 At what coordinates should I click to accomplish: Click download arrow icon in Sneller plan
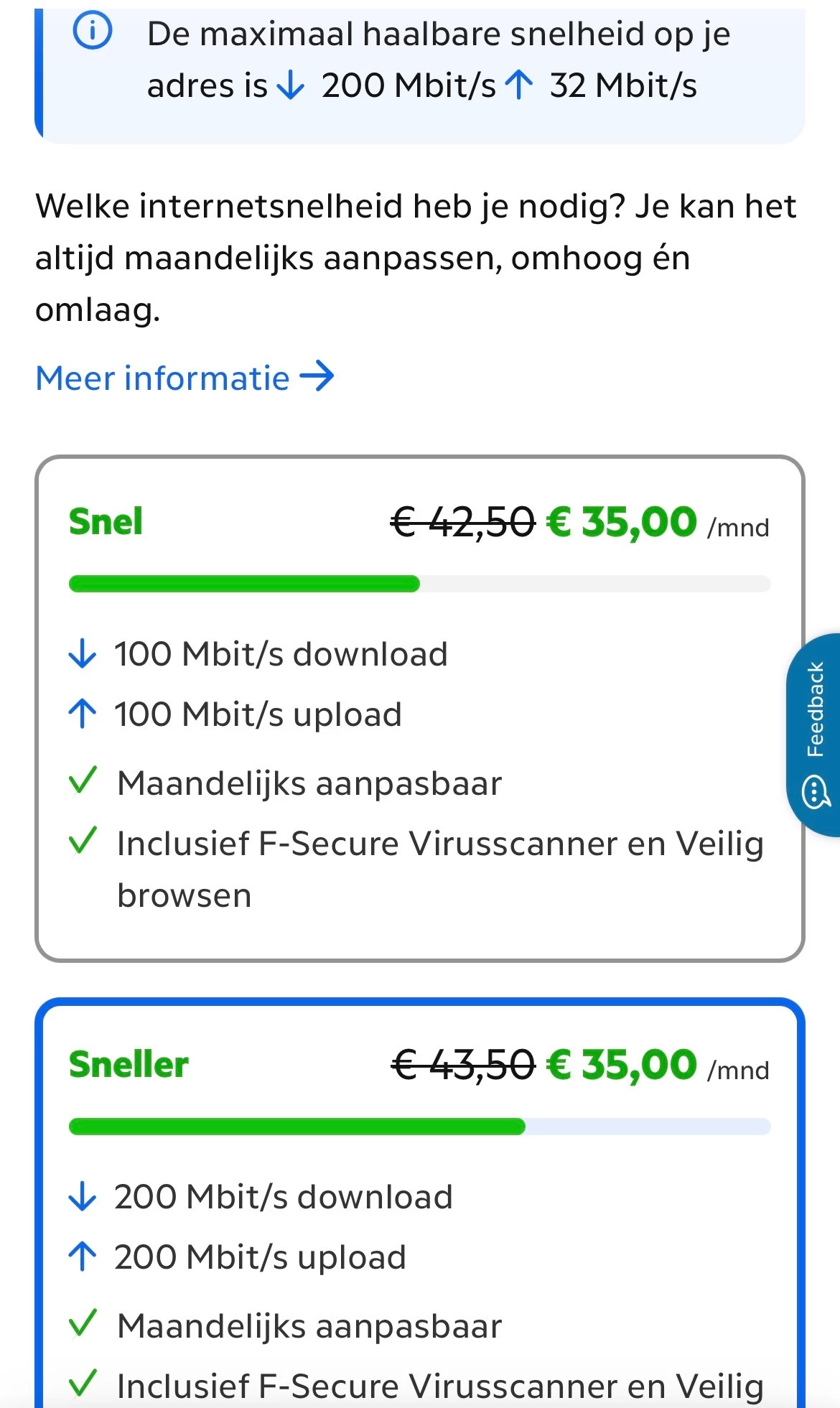click(83, 1197)
